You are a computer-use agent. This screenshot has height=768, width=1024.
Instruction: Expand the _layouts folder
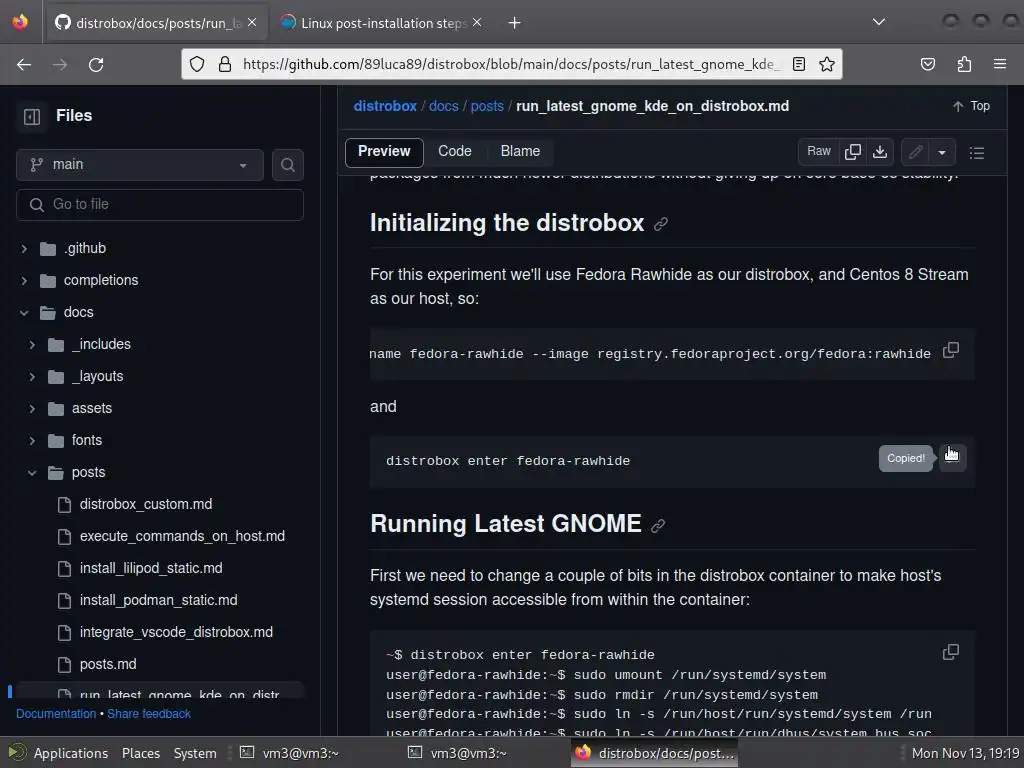point(32,377)
